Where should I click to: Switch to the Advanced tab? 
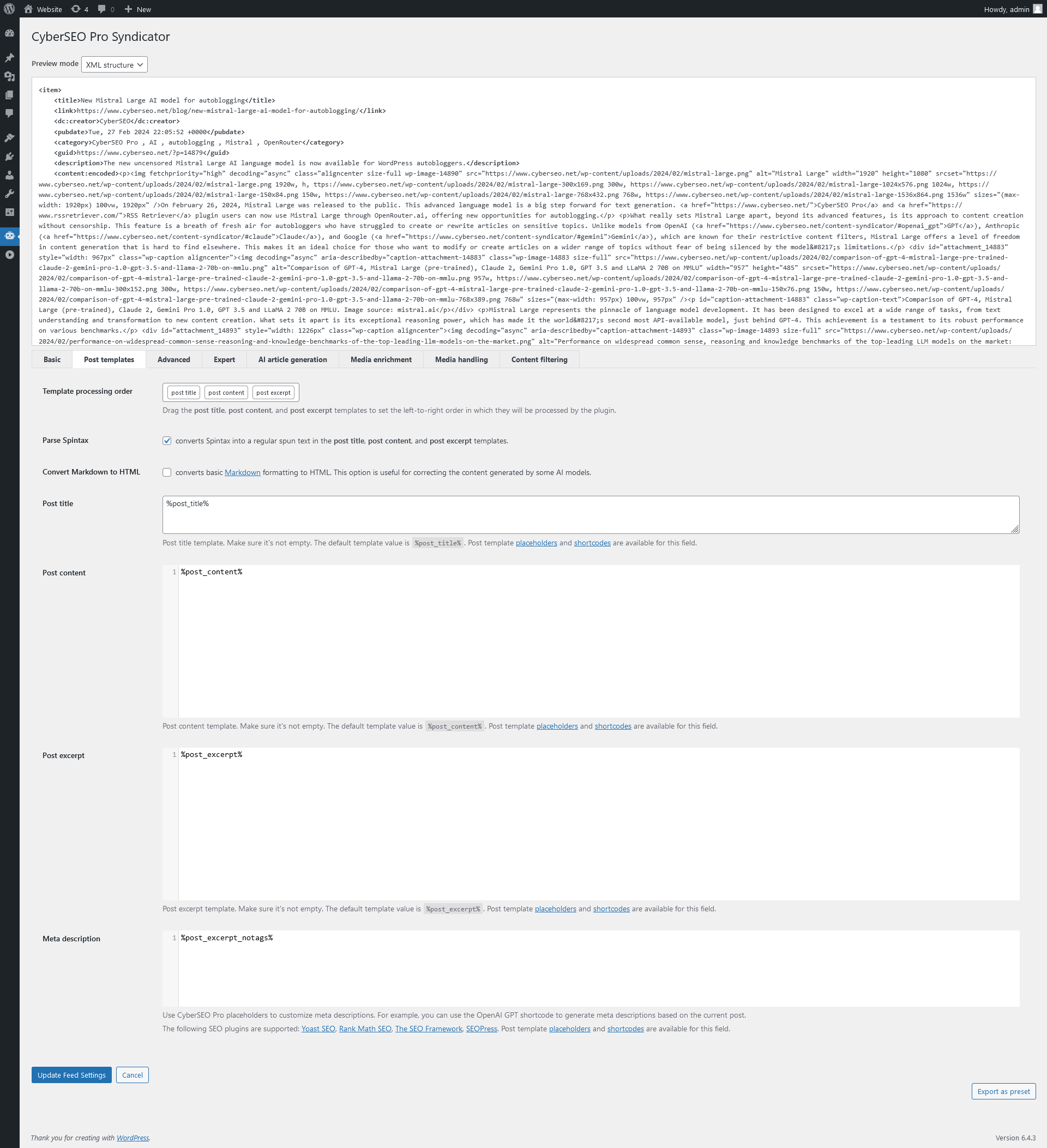(x=172, y=359)
